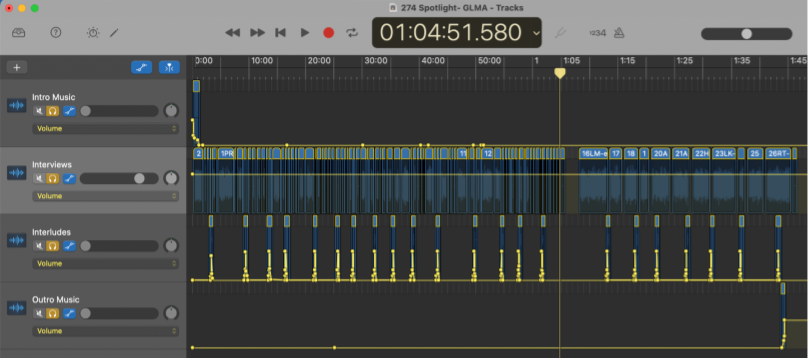This screenshot has width=809, height=360.
Task: Mute the Outro Music track
Action: coord(39,314)
